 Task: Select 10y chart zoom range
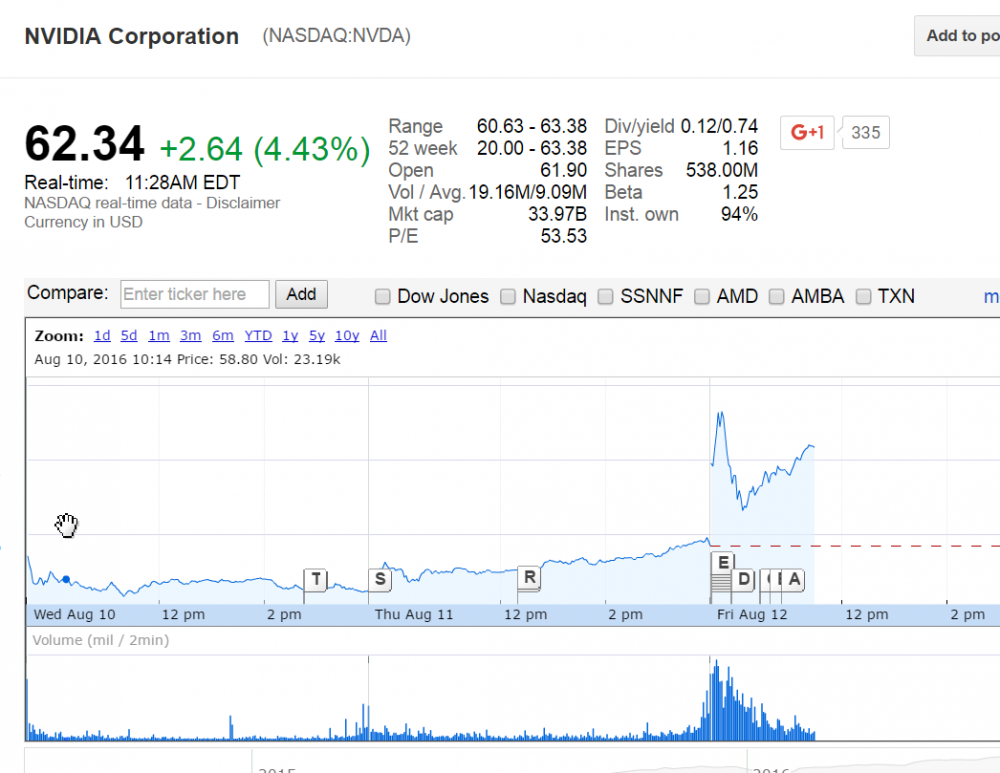pyautogui.click(x=347, y=335)
